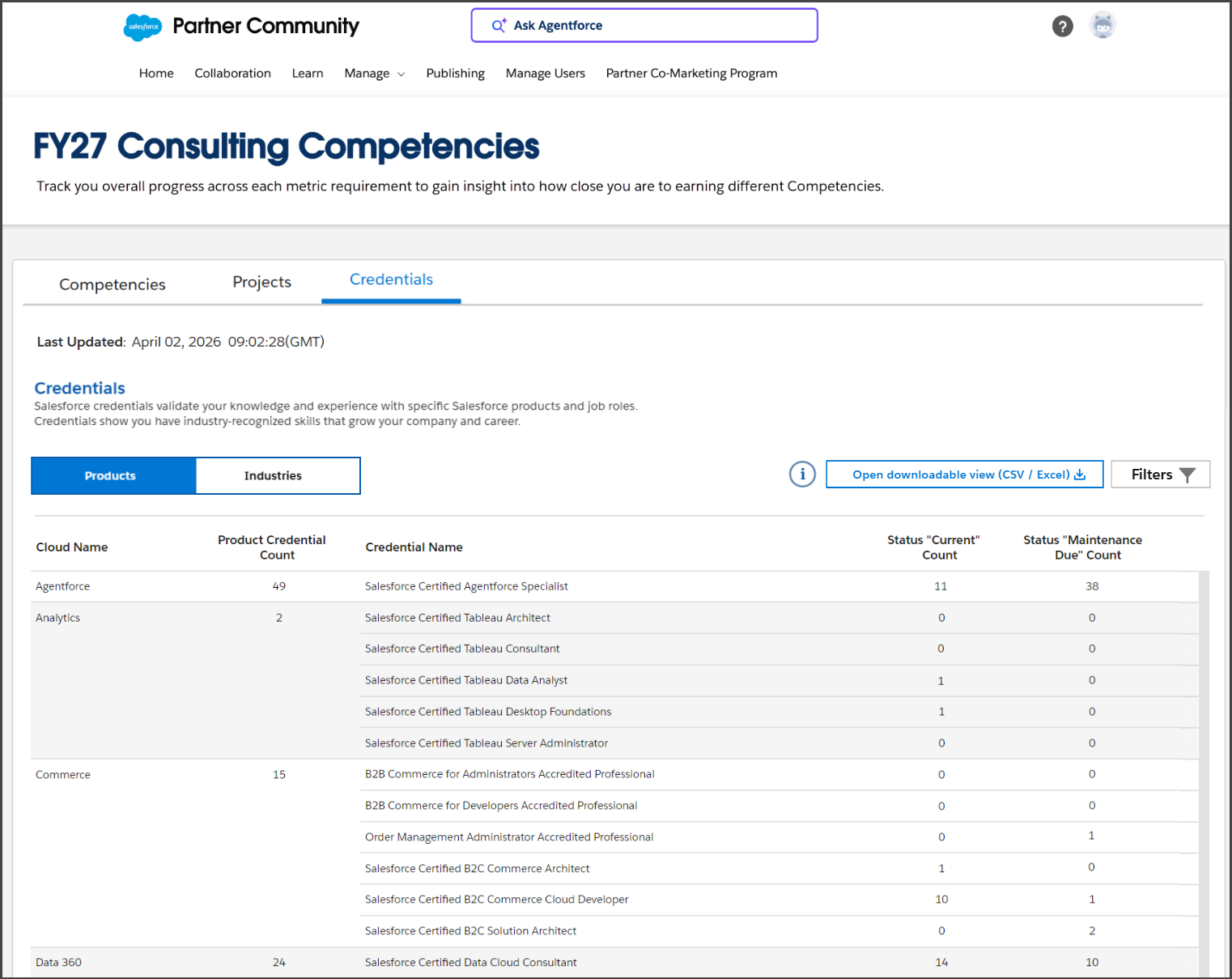Open the Home navigation item

(156, 73)
